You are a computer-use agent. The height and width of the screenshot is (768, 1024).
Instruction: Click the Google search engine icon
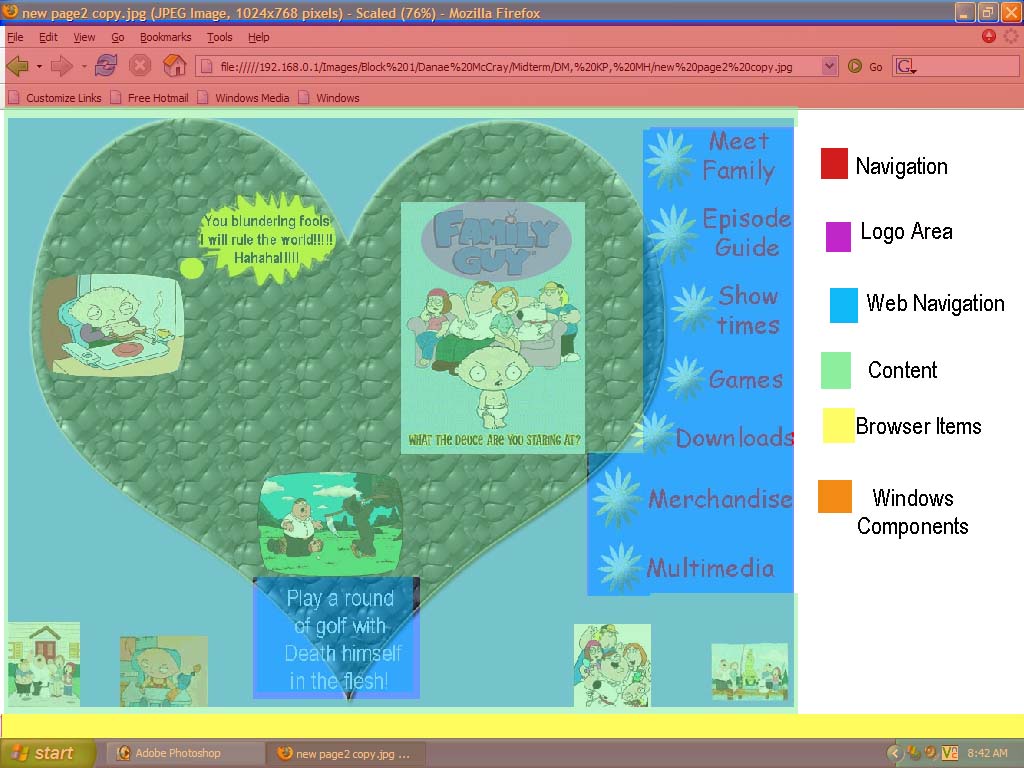[904, 67]
